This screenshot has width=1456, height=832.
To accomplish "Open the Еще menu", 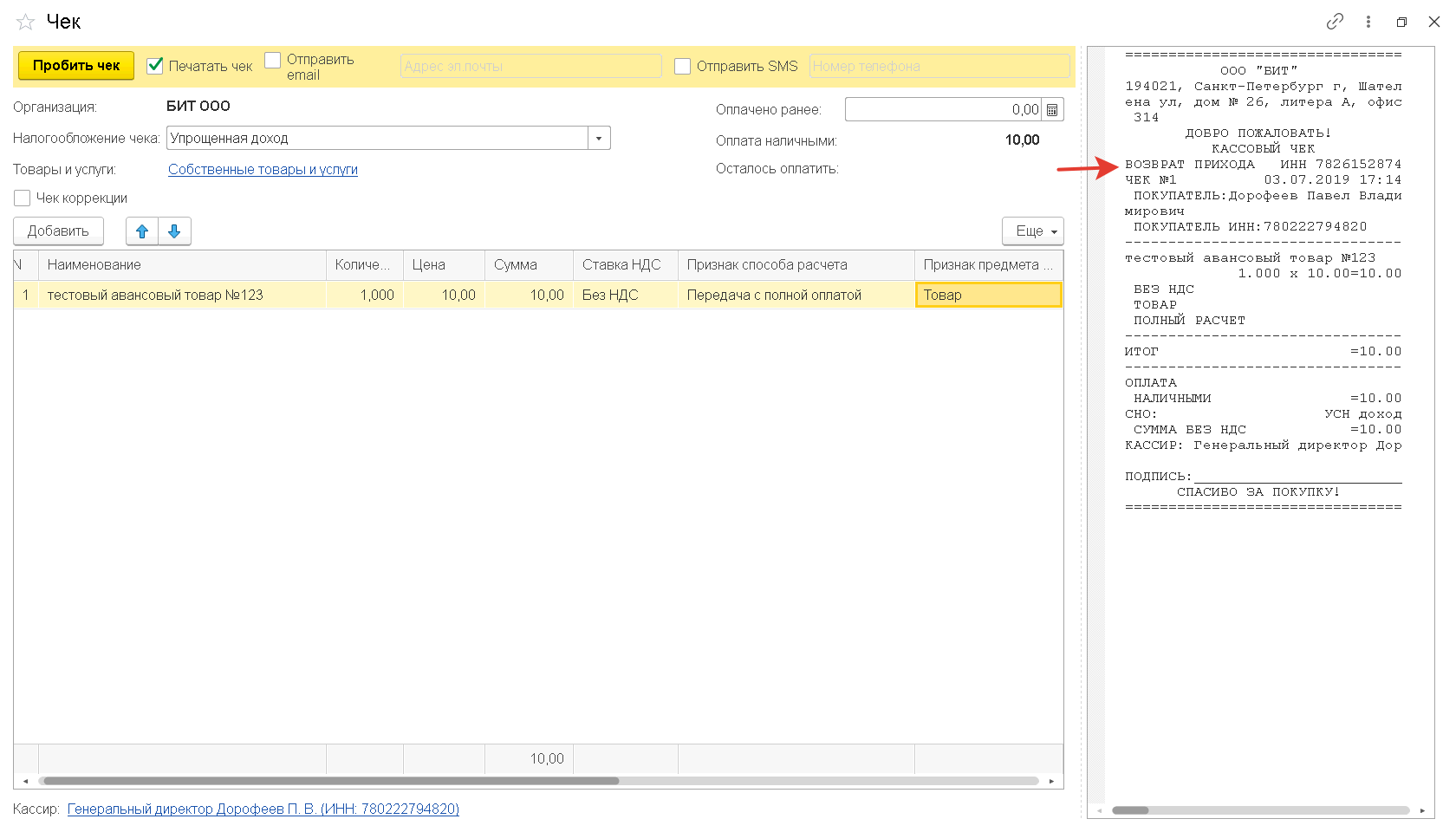I will (1033, 231).
